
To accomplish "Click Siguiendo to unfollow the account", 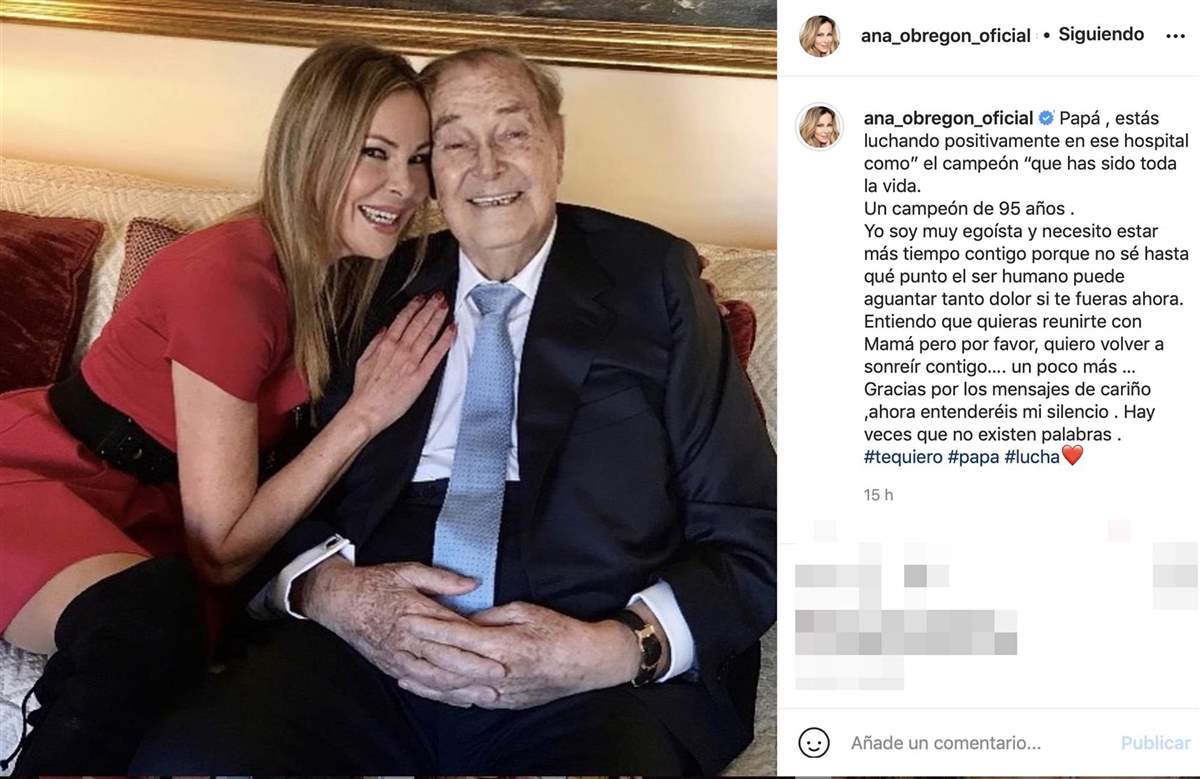I will 1100,33.
